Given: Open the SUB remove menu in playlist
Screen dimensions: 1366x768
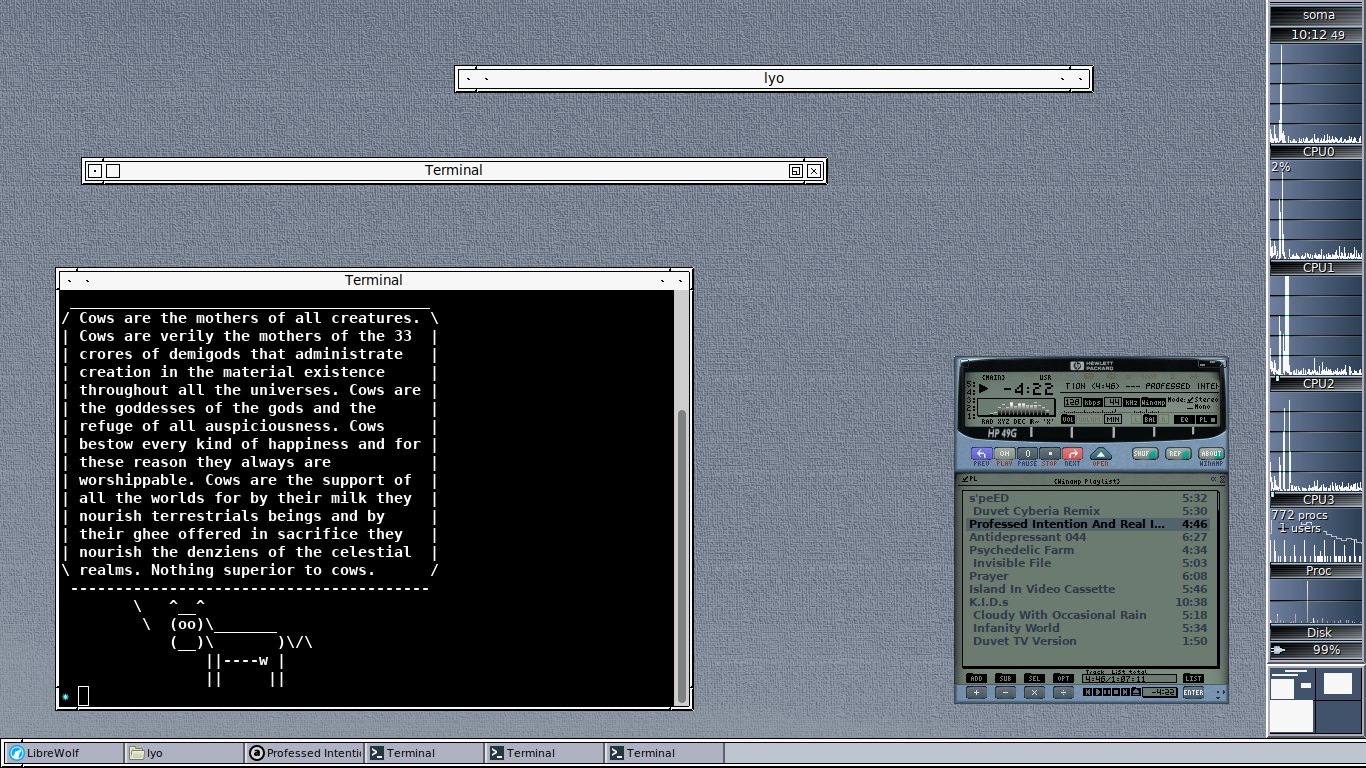Looking at the screenshot, I should pos(1005,678).
